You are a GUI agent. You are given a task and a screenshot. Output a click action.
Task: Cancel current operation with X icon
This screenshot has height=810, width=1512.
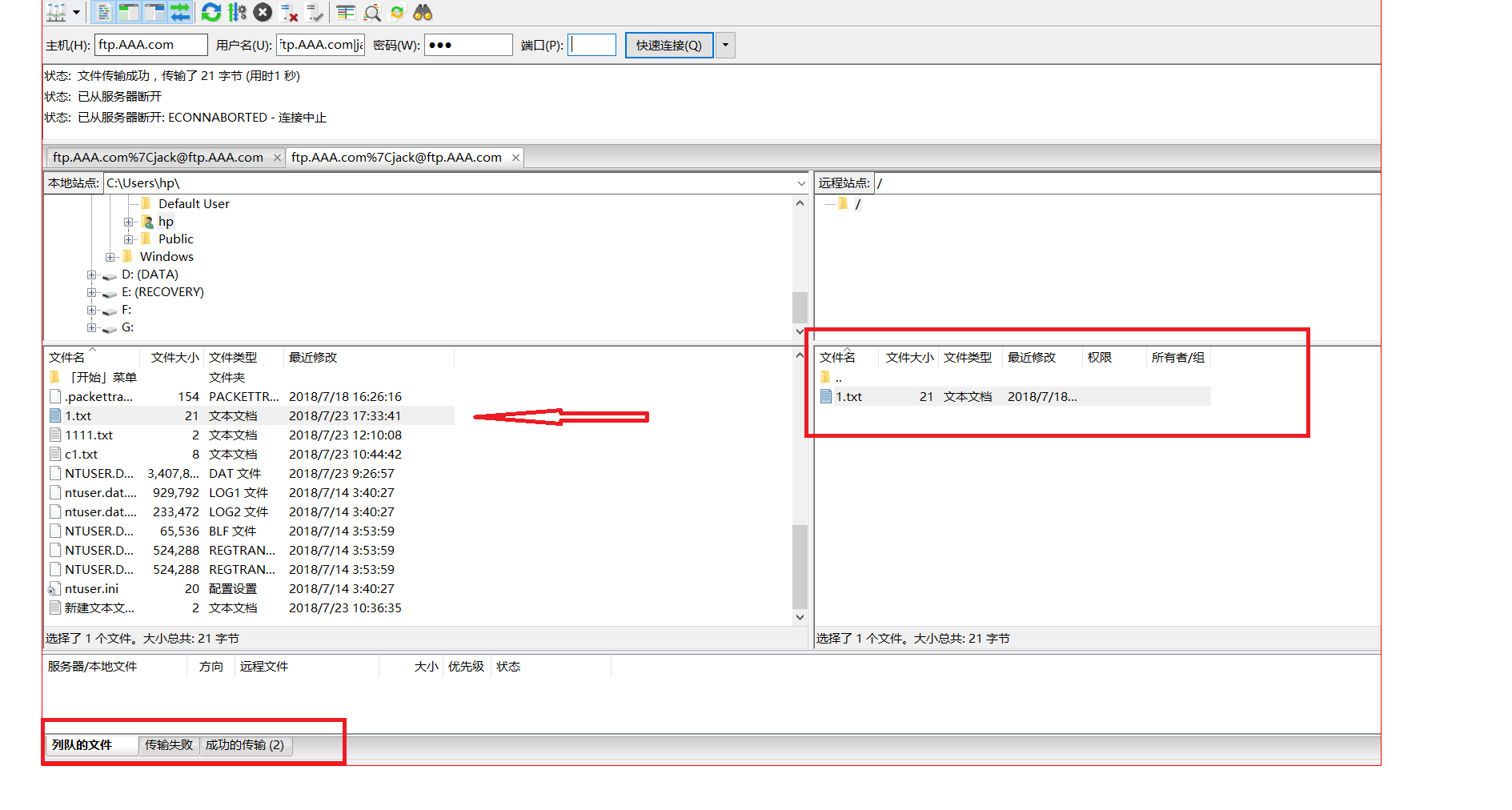263,12
